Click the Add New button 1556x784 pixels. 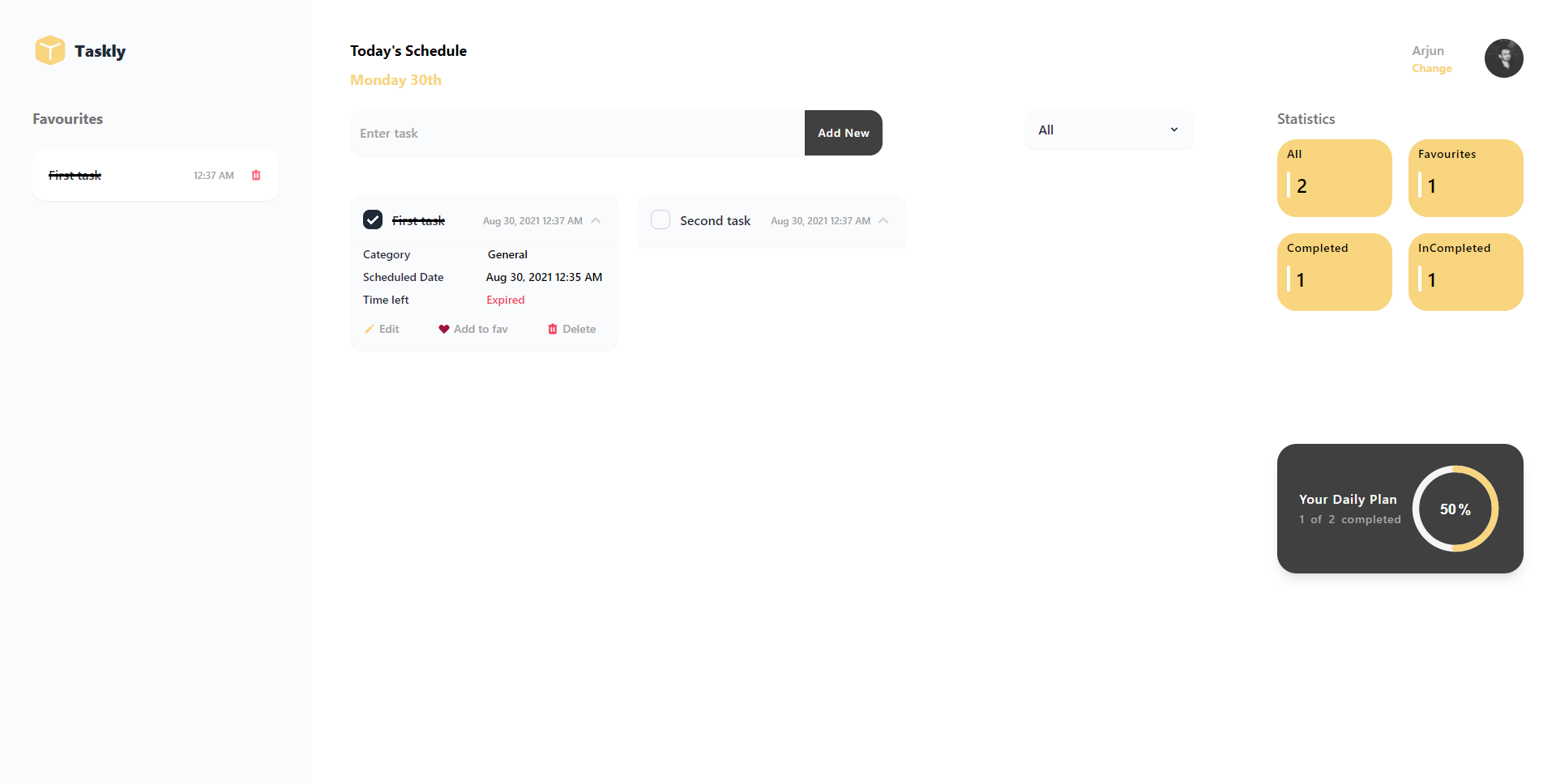click(844, 133)
